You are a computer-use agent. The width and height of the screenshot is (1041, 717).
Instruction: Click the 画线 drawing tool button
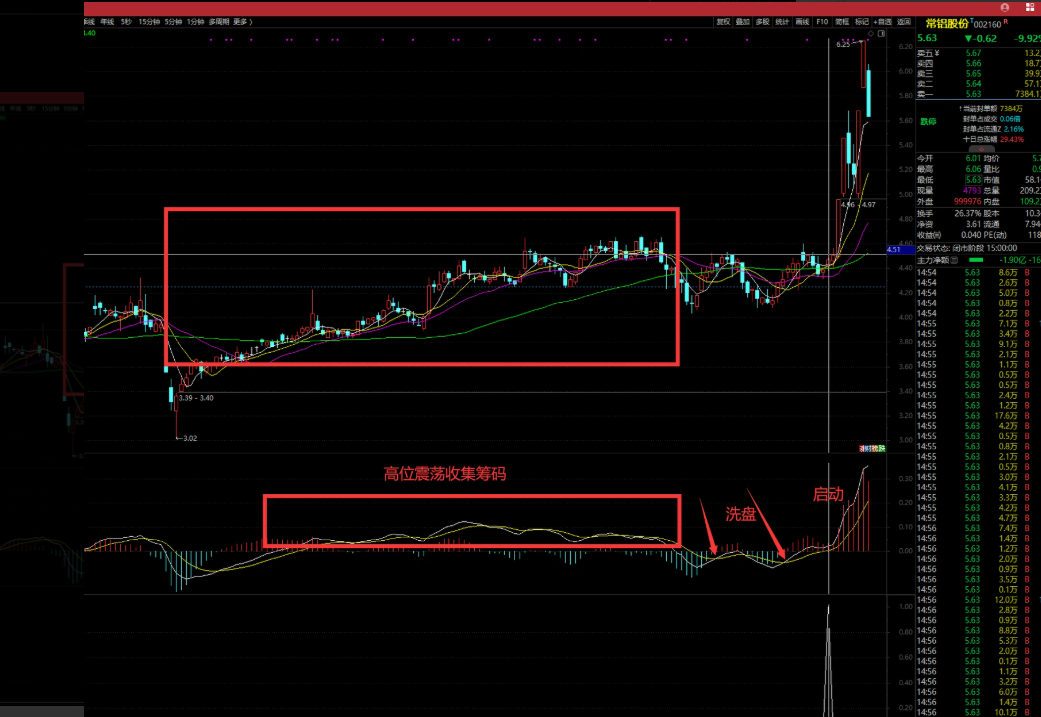click(x=802, y=21)
